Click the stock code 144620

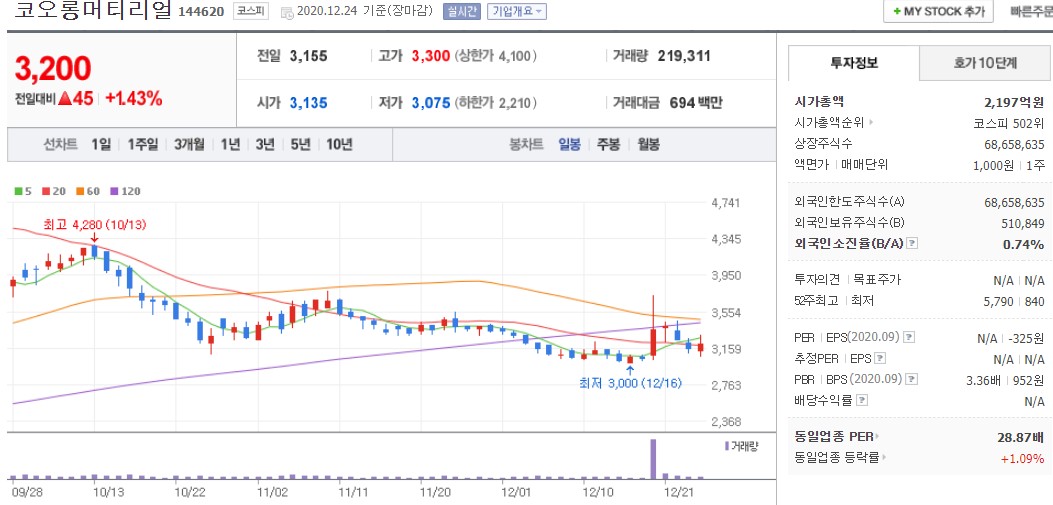pyautogui.click(x=201, y=11)
